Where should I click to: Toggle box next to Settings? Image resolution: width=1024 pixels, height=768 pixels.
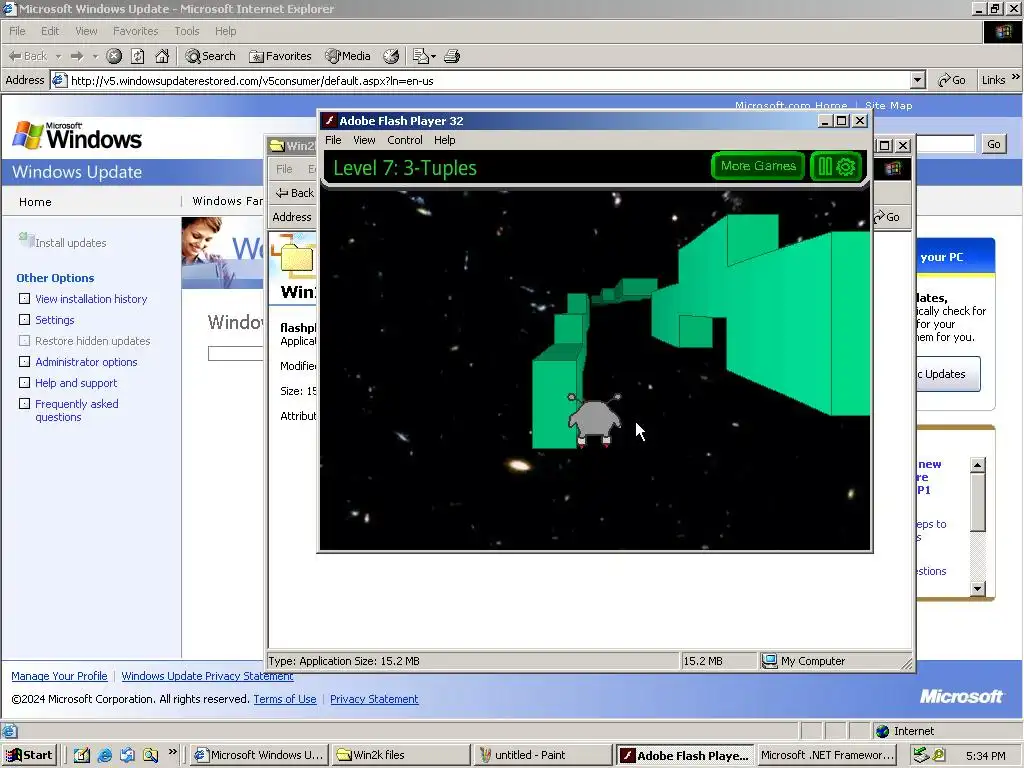[24, 319]
